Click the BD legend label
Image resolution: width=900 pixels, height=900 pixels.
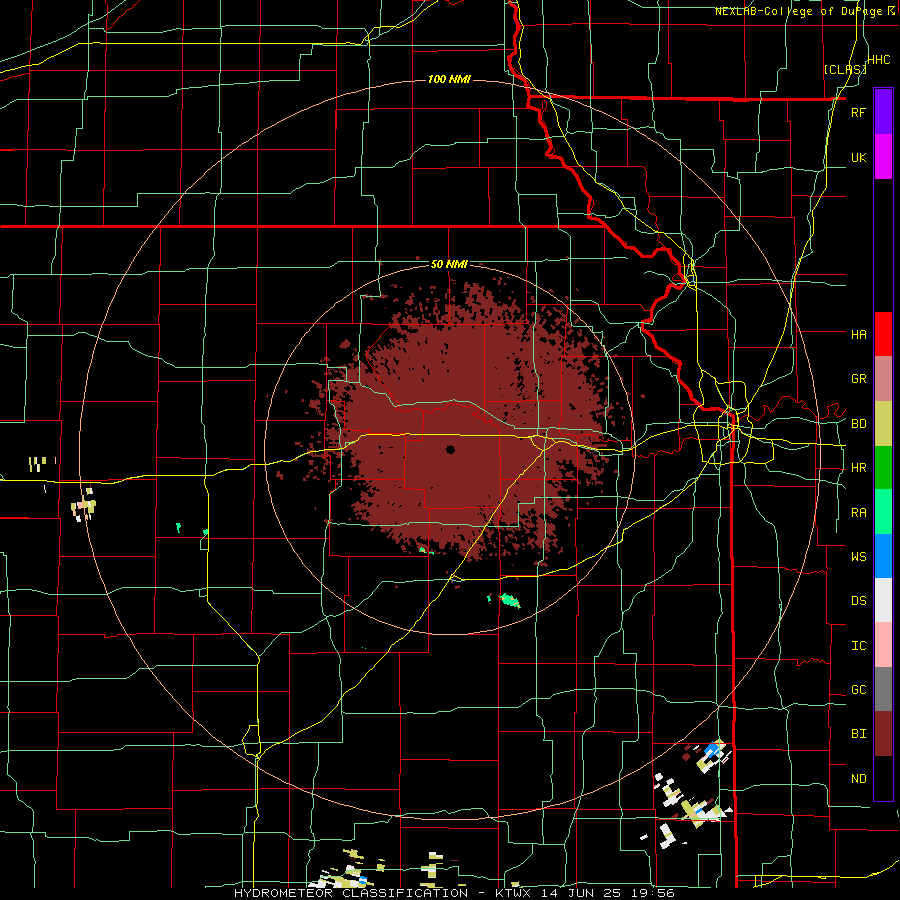pos(858,424)
